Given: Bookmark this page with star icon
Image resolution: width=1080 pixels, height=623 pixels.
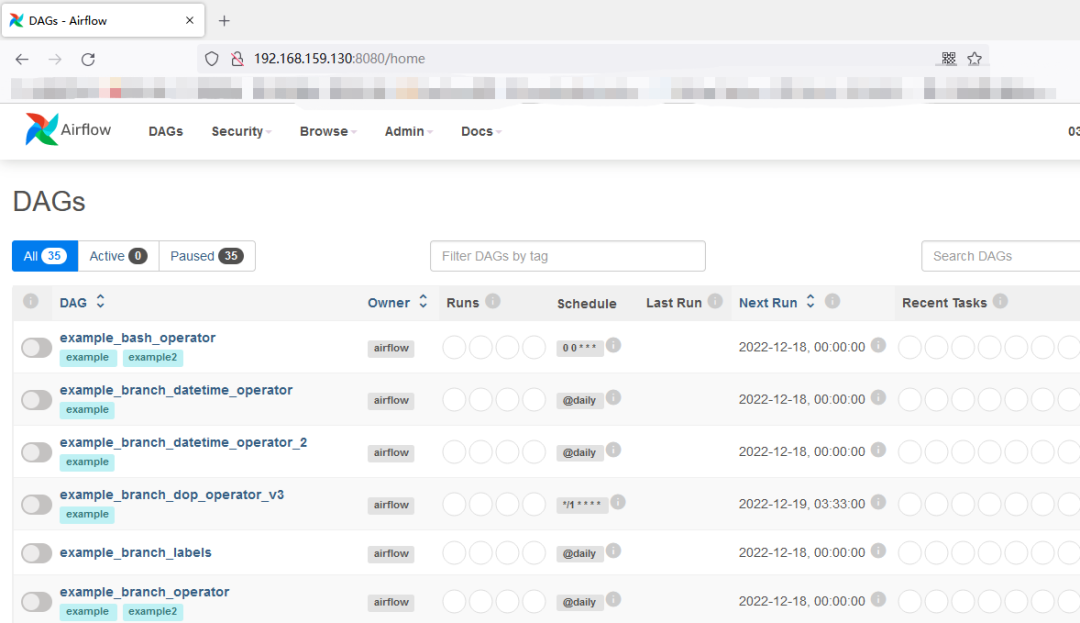Looking at the screenshot, I should point(974,59).
